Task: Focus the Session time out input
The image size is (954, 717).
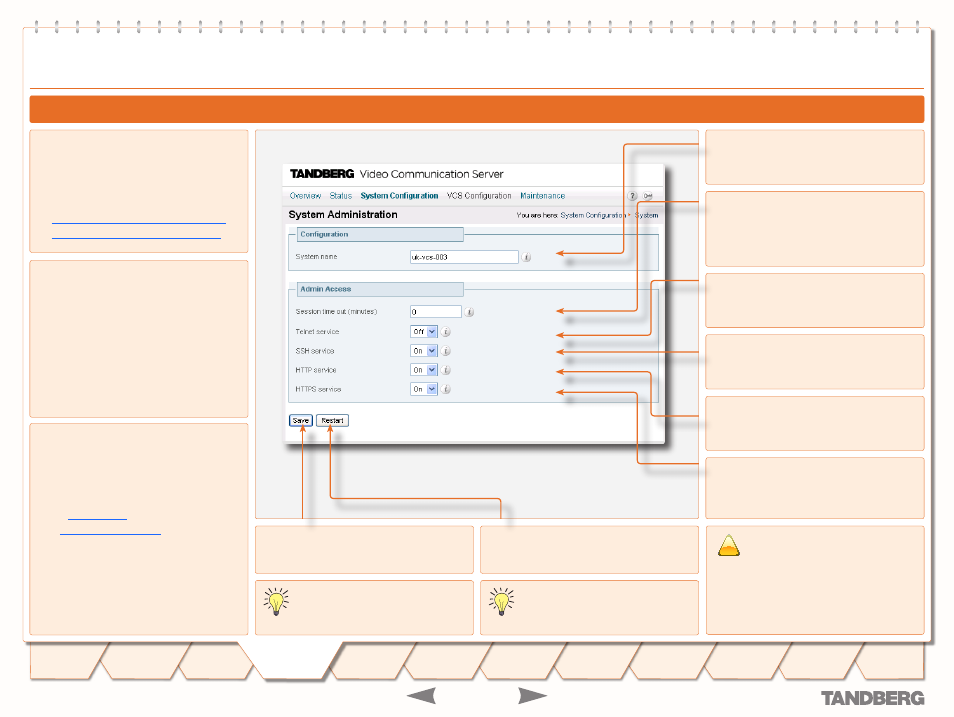Action: click(436, 312)
